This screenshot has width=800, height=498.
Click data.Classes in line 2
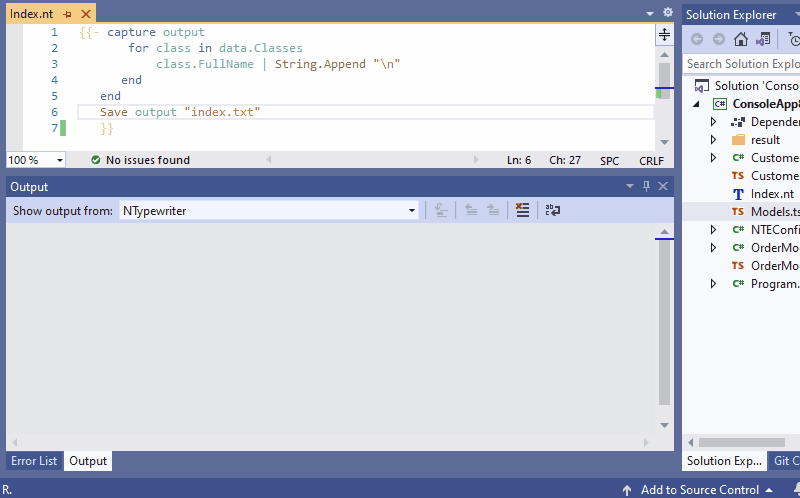pyautogui.click(x=261, y=48)
